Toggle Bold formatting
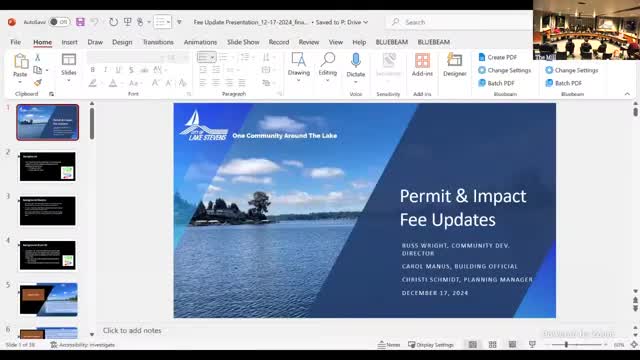This screenshot has height=360, width=640. 93,70
